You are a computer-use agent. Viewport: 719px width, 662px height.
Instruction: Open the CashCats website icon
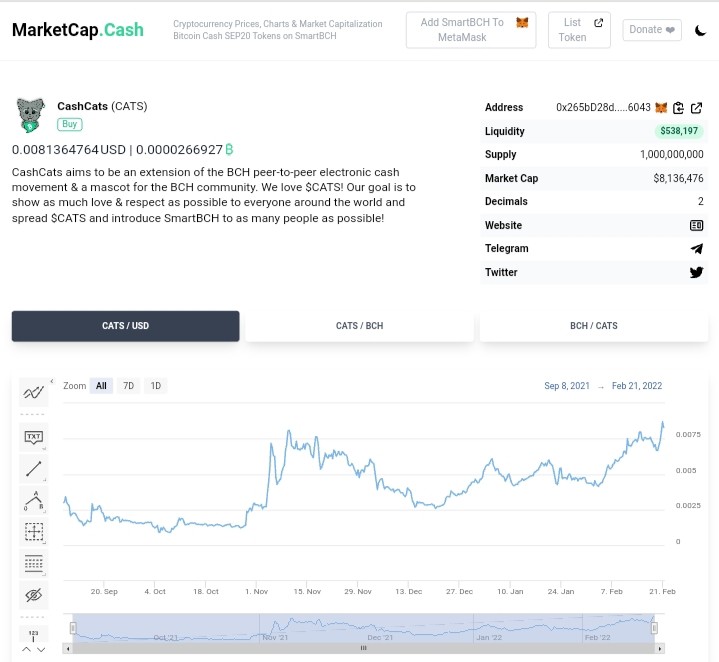pos(696,225)
